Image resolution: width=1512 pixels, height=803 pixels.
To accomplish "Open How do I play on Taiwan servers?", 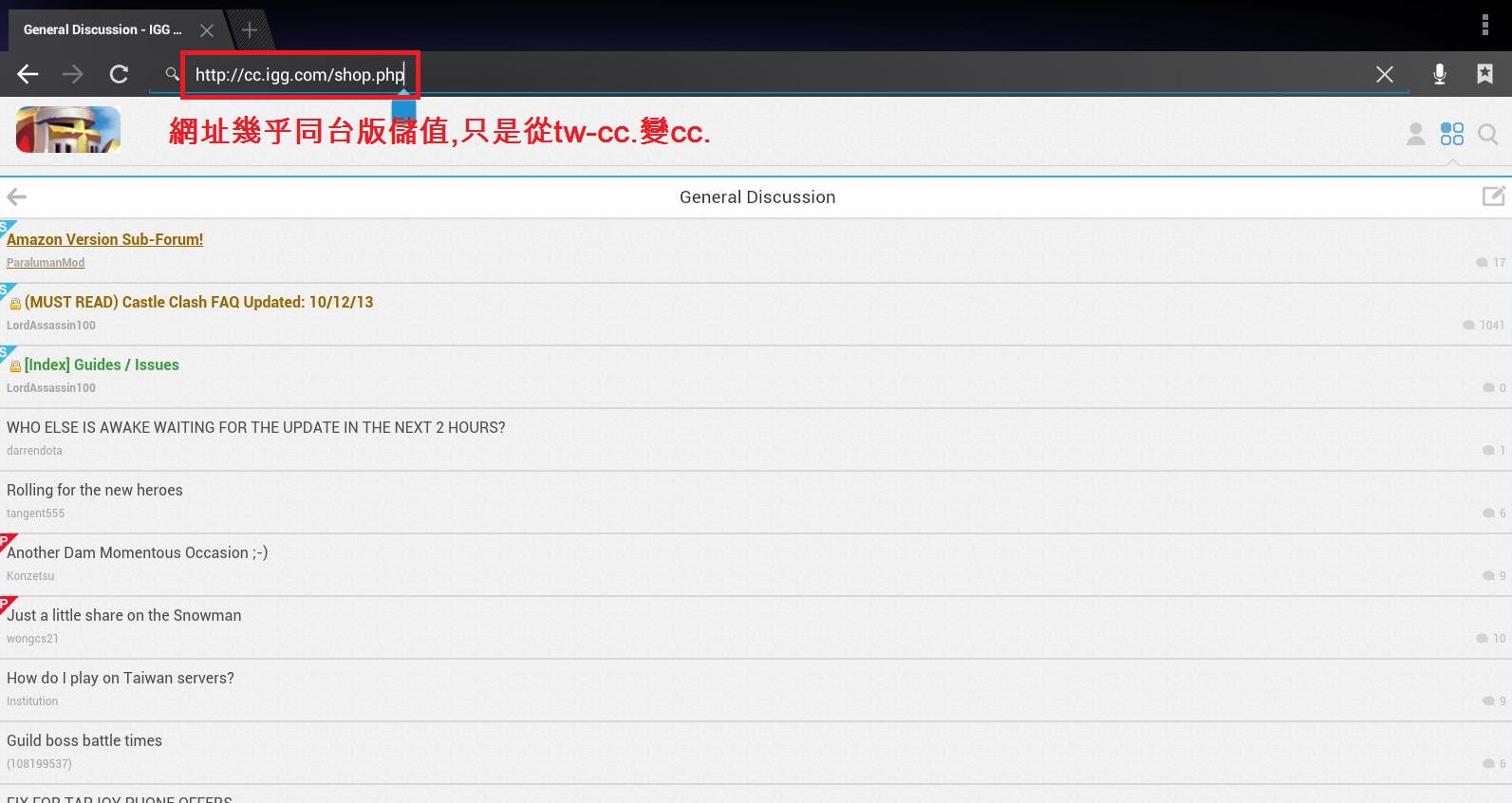I will tap(121, 678).
